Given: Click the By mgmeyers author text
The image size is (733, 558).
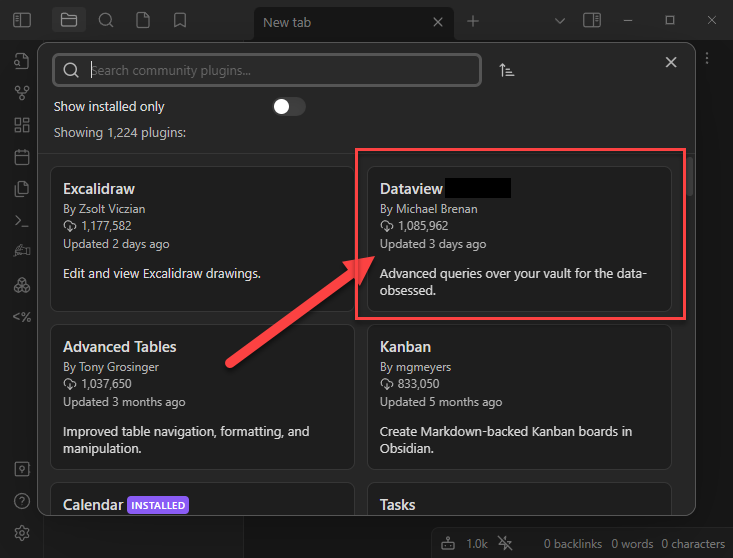Looking at the screenshot, I should [415, 367].
